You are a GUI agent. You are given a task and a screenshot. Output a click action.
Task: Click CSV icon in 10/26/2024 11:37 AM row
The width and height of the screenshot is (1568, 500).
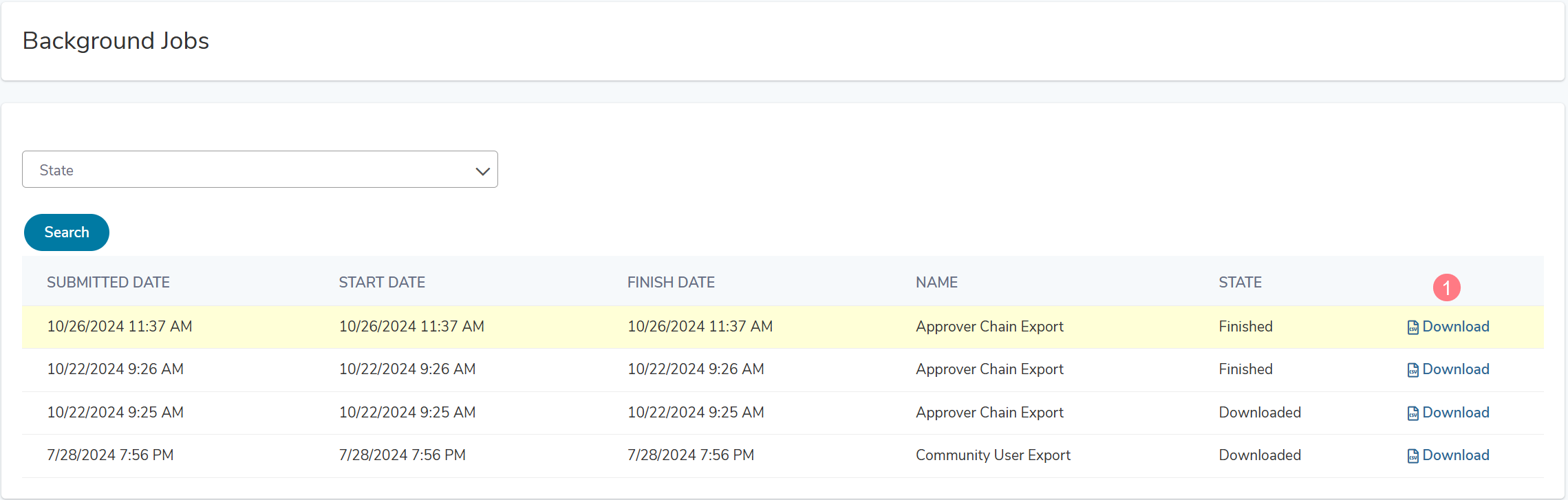tap(1413, 327)
